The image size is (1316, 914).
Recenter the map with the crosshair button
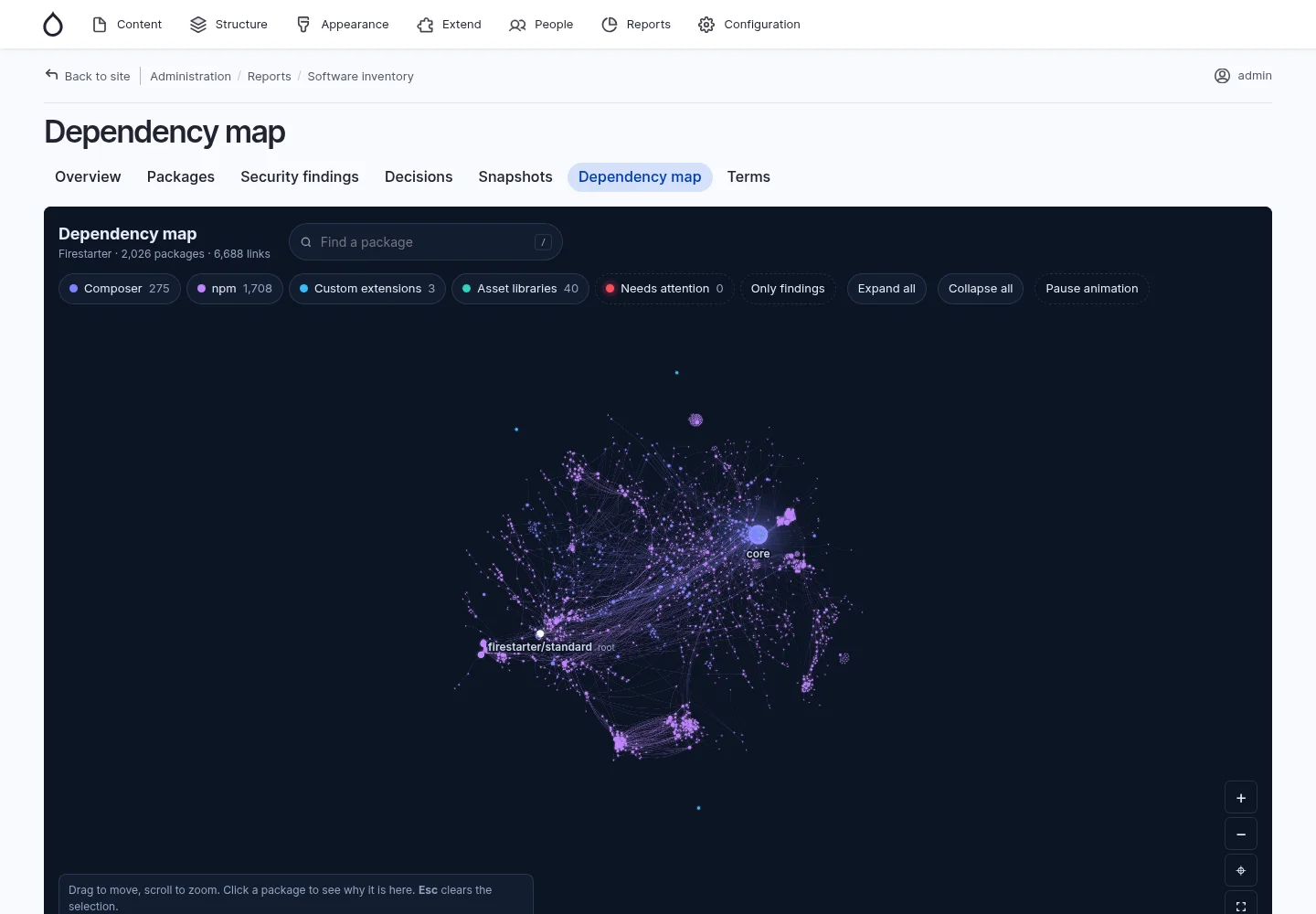click(x=1241, y=870)
